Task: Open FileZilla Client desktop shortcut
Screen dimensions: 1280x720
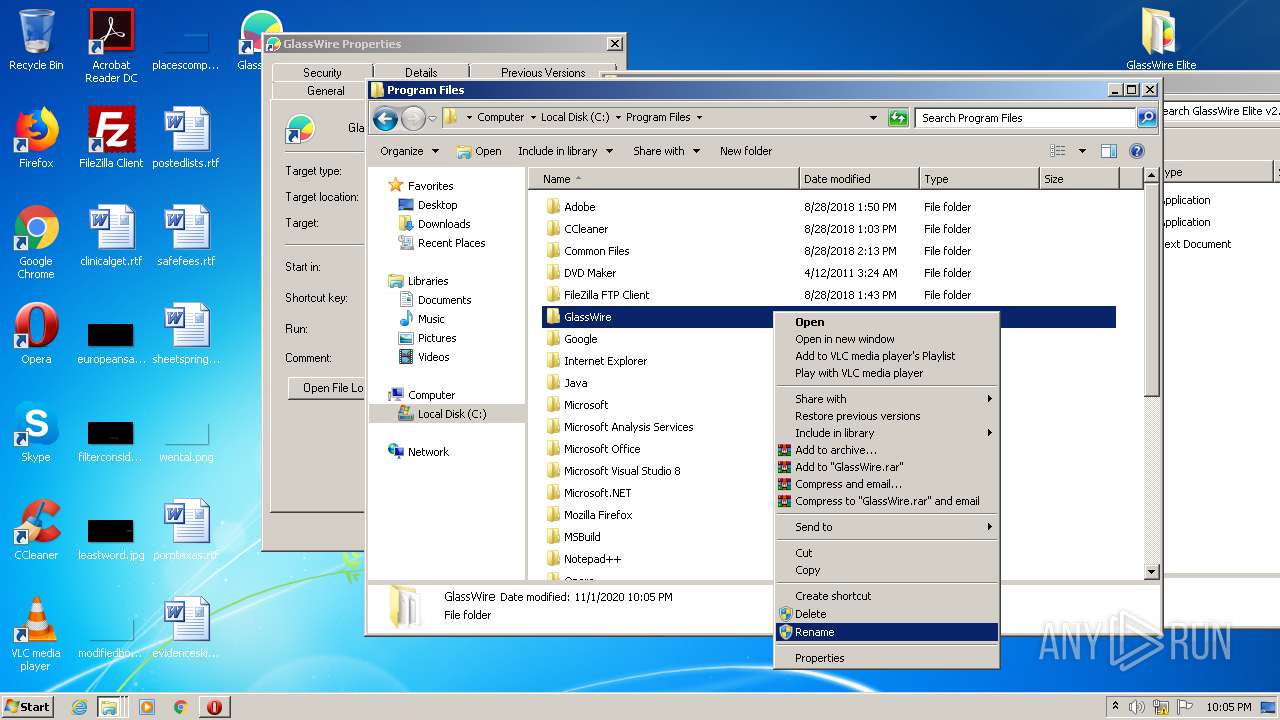Action: (x=111, y=138)
